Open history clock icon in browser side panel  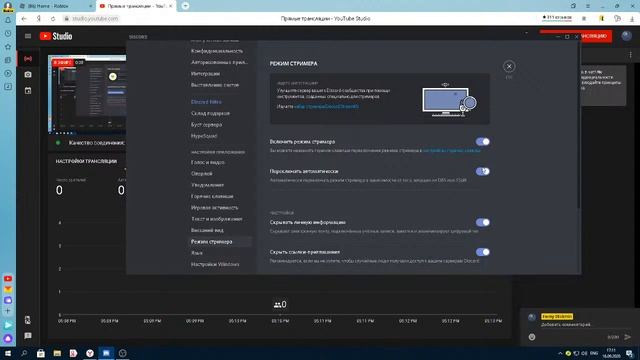tap(8, 33)
